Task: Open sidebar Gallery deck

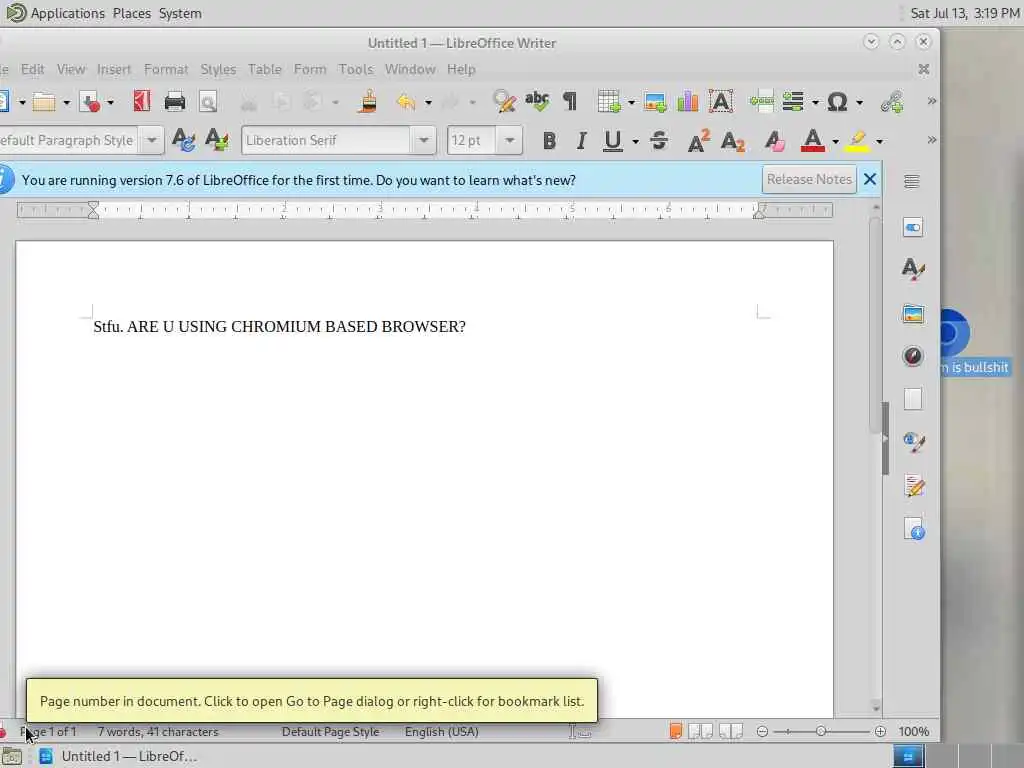Action: pyautogui.click(x=912, y=314)
